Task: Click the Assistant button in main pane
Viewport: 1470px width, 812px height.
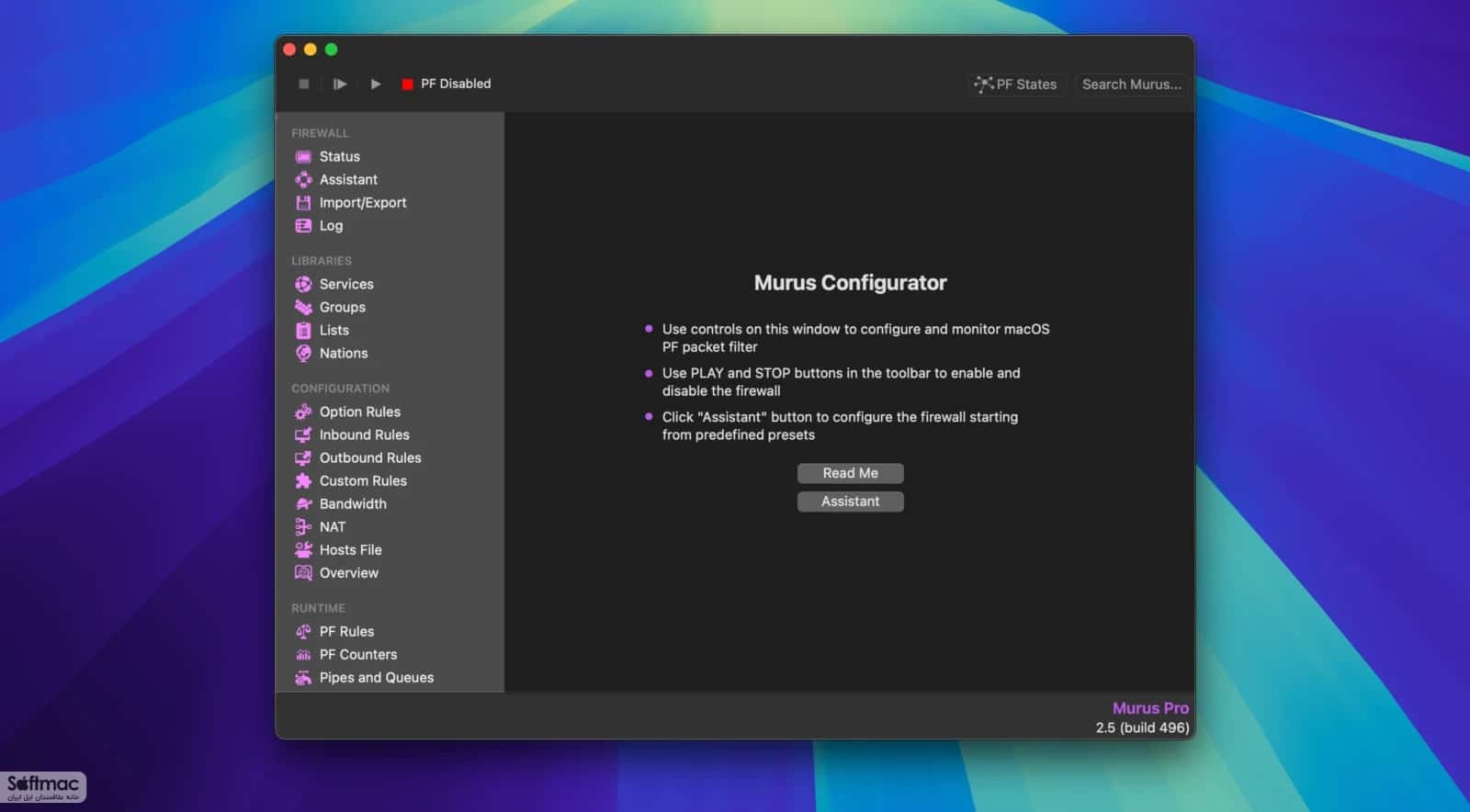Action: (851, 502)
